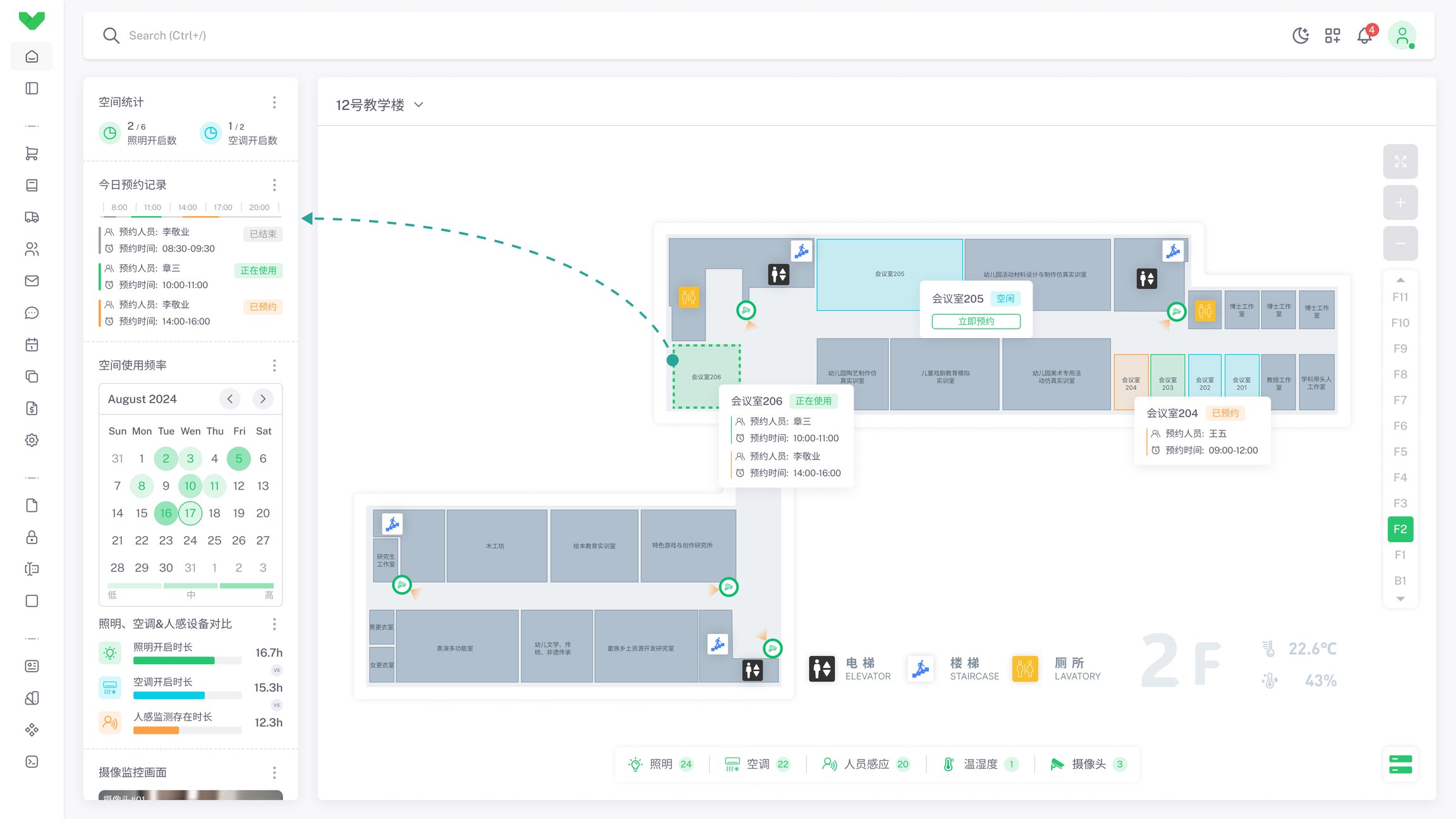Toggle the 摄像头 device filter

pyautogui.click(x=1088, y=764)
